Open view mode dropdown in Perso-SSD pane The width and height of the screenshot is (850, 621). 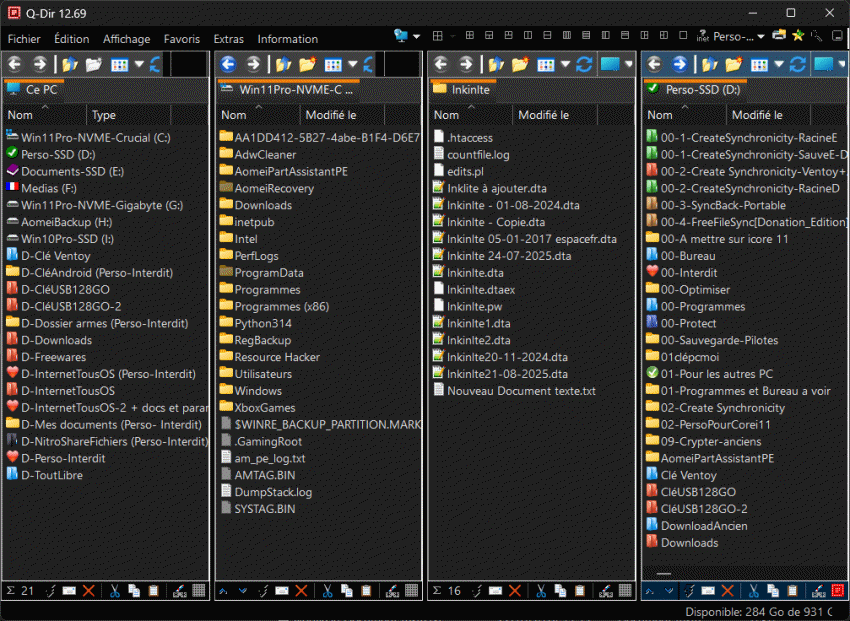[779, 64]
